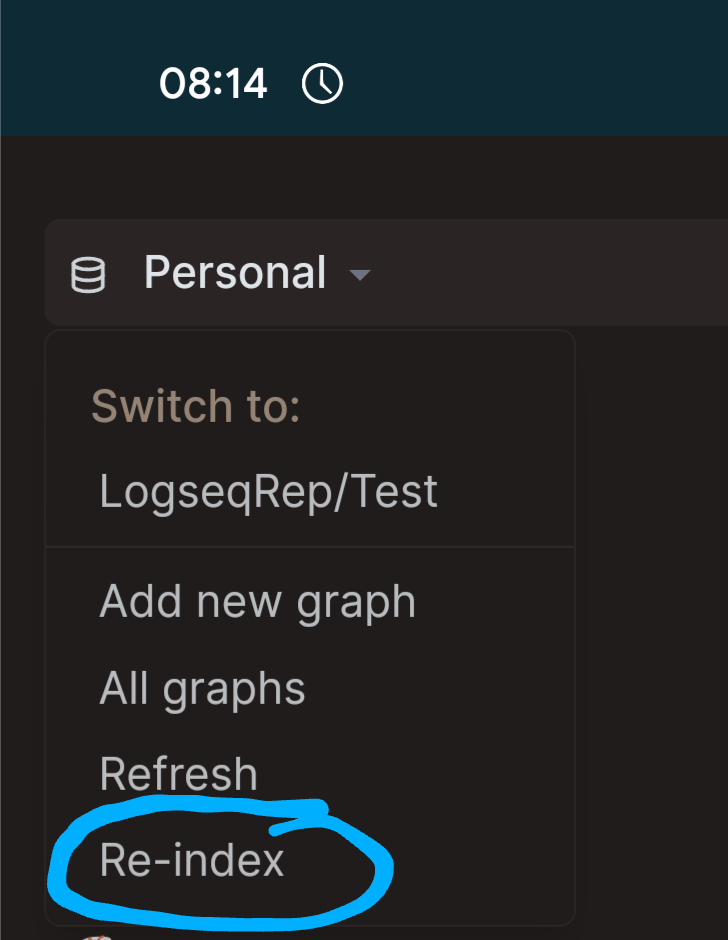Click the database icon left of Personal

point(88,275)
